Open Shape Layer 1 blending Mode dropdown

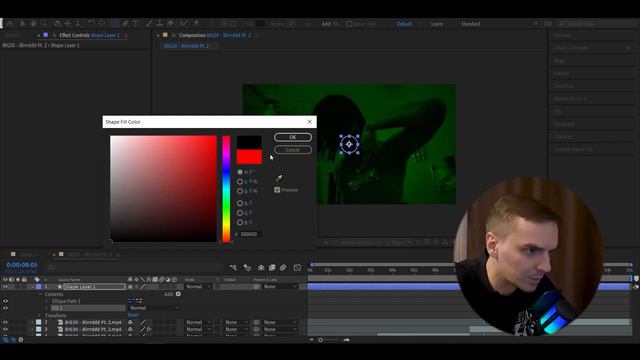(x=198, y=287)
